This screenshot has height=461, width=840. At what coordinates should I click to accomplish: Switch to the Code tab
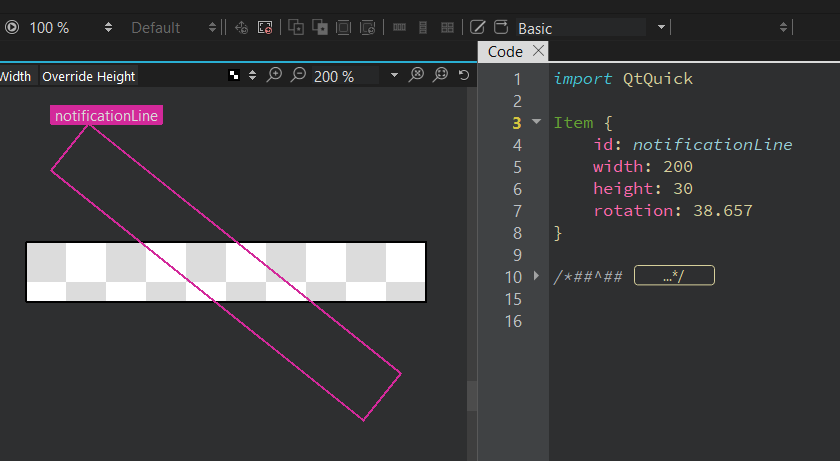tap(505, 52)
